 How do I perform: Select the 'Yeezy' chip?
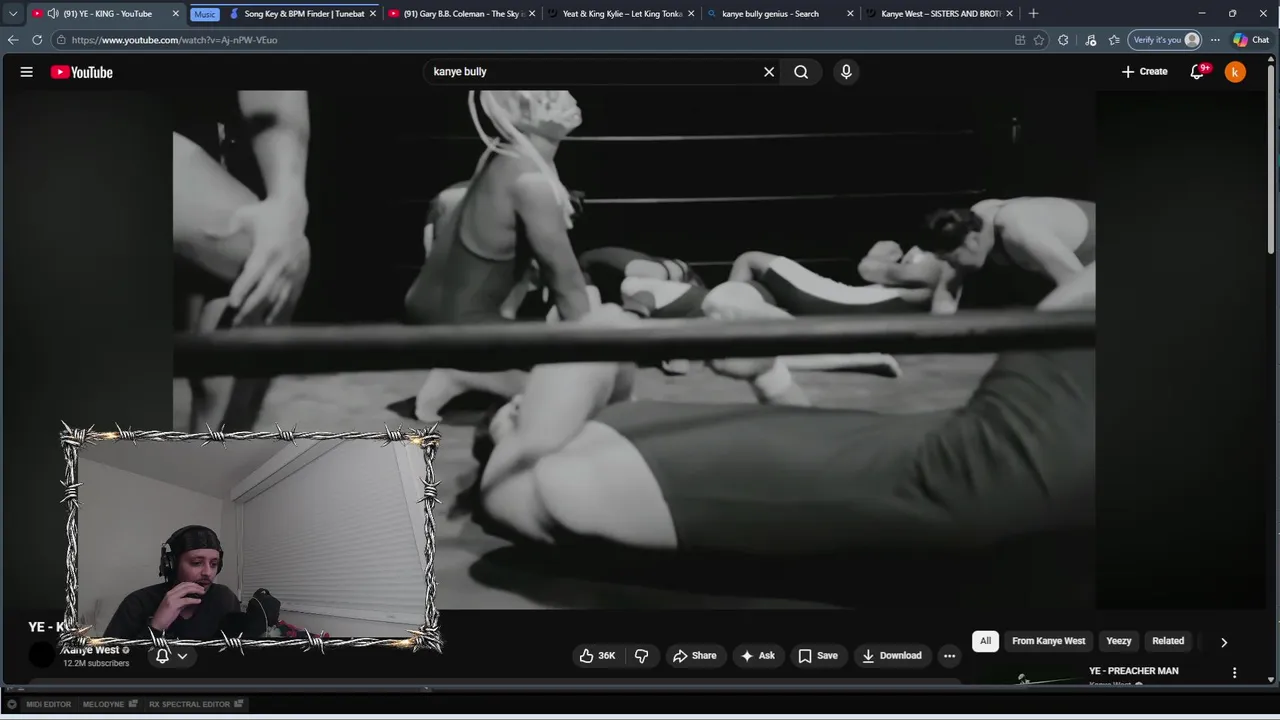(1118, 641)
